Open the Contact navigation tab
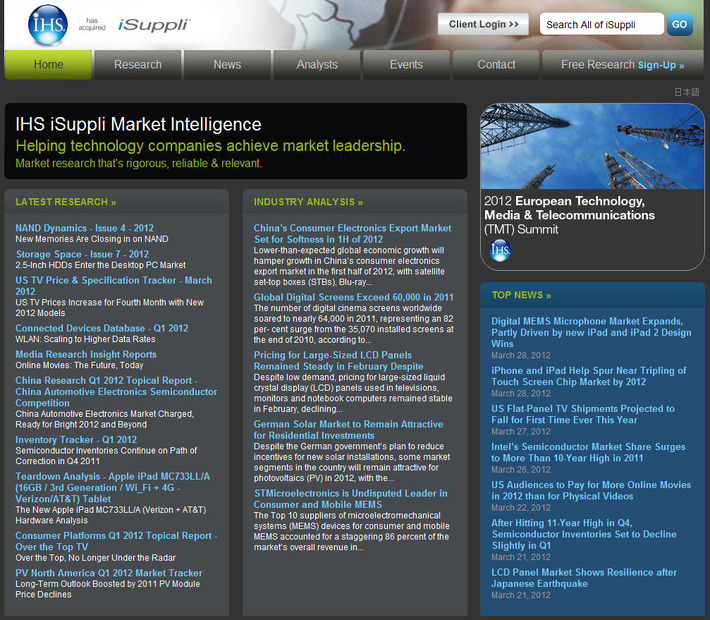This screenshot has height=620, width=710. click(x=496, y=65)
